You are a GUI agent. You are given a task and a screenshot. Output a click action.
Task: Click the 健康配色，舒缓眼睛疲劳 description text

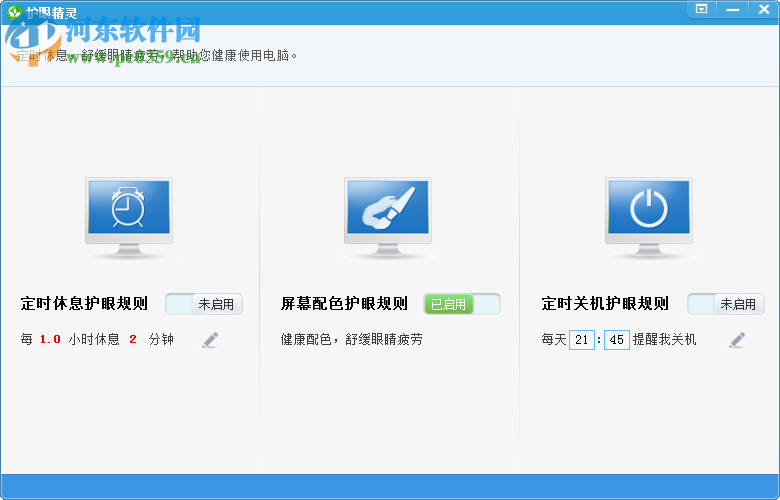pos(352,339)
